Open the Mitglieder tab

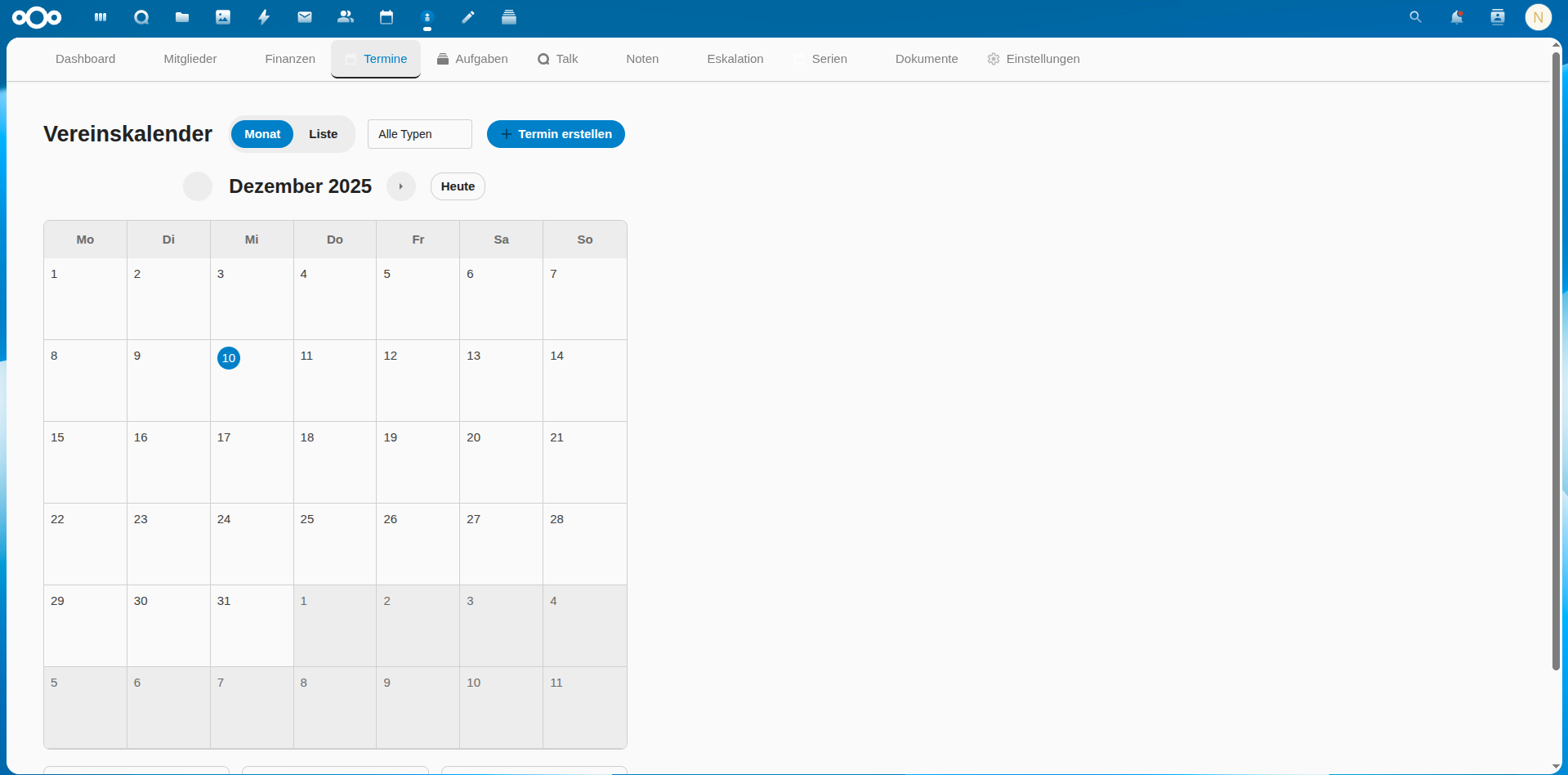pos(190,59)
